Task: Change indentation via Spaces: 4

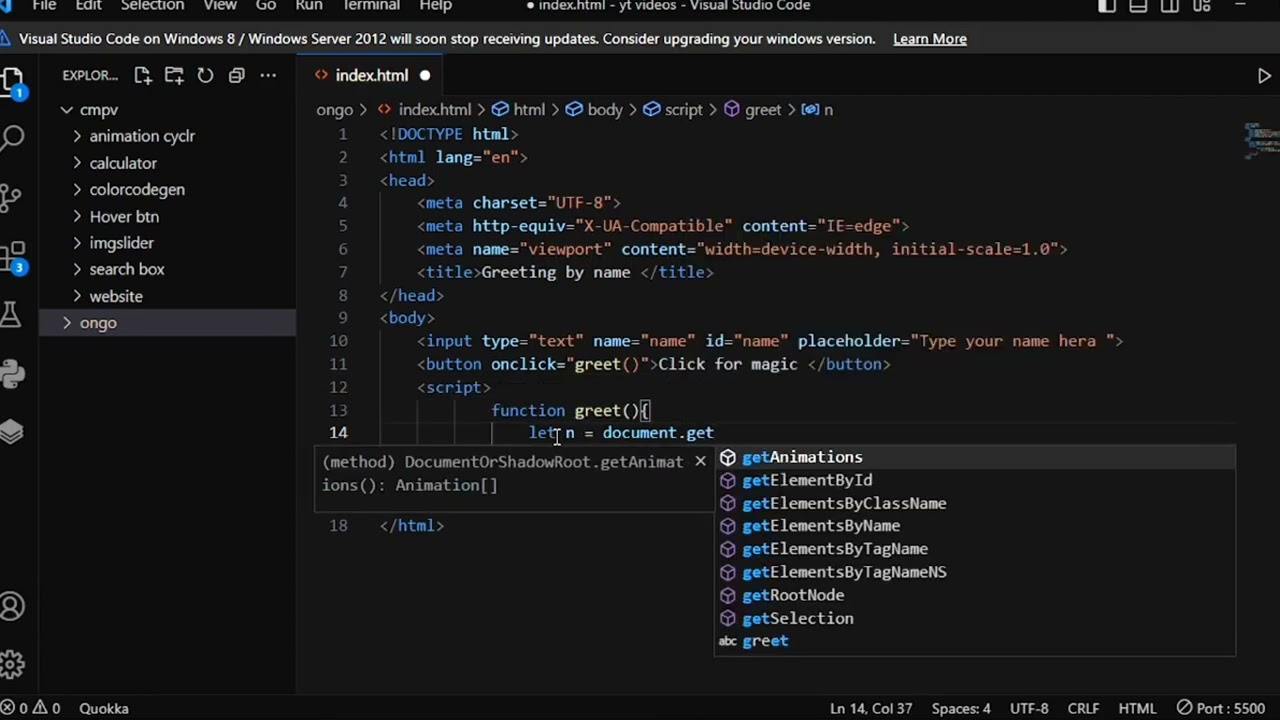Action: click(x=961, y=708)
